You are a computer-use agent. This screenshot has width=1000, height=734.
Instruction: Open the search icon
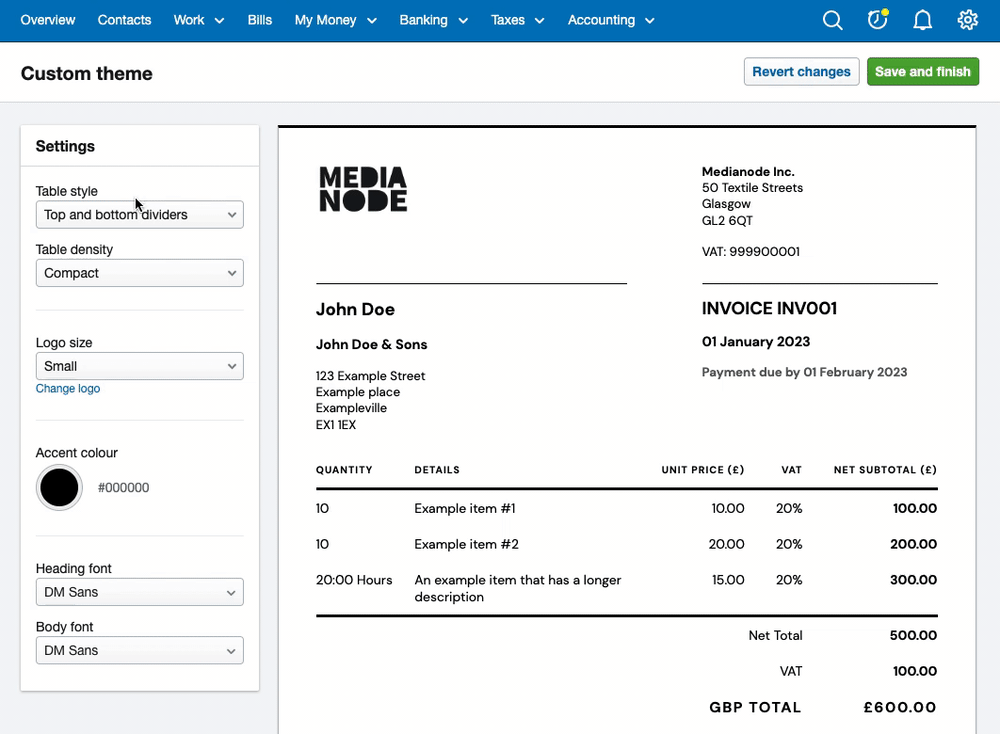pyautogui.click(x=832, y=20)
